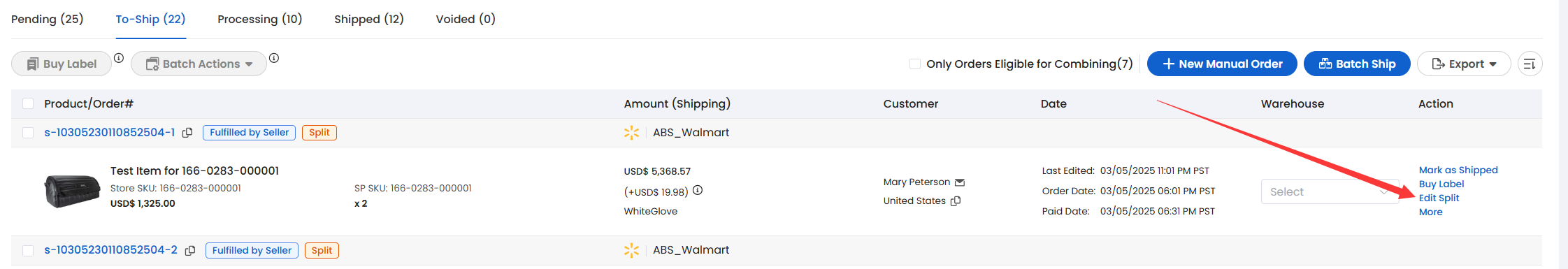Check Only Orders Eligible for Combining

tap(915, 64)
